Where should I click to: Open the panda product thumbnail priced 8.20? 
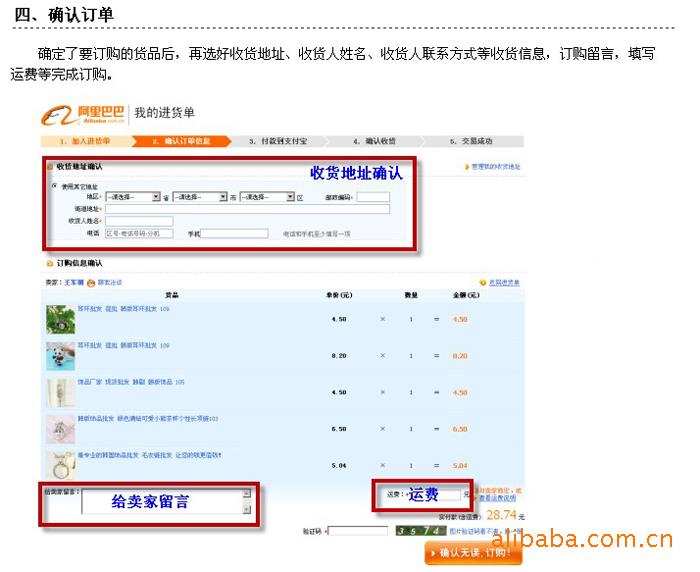[x=60, y=356]
